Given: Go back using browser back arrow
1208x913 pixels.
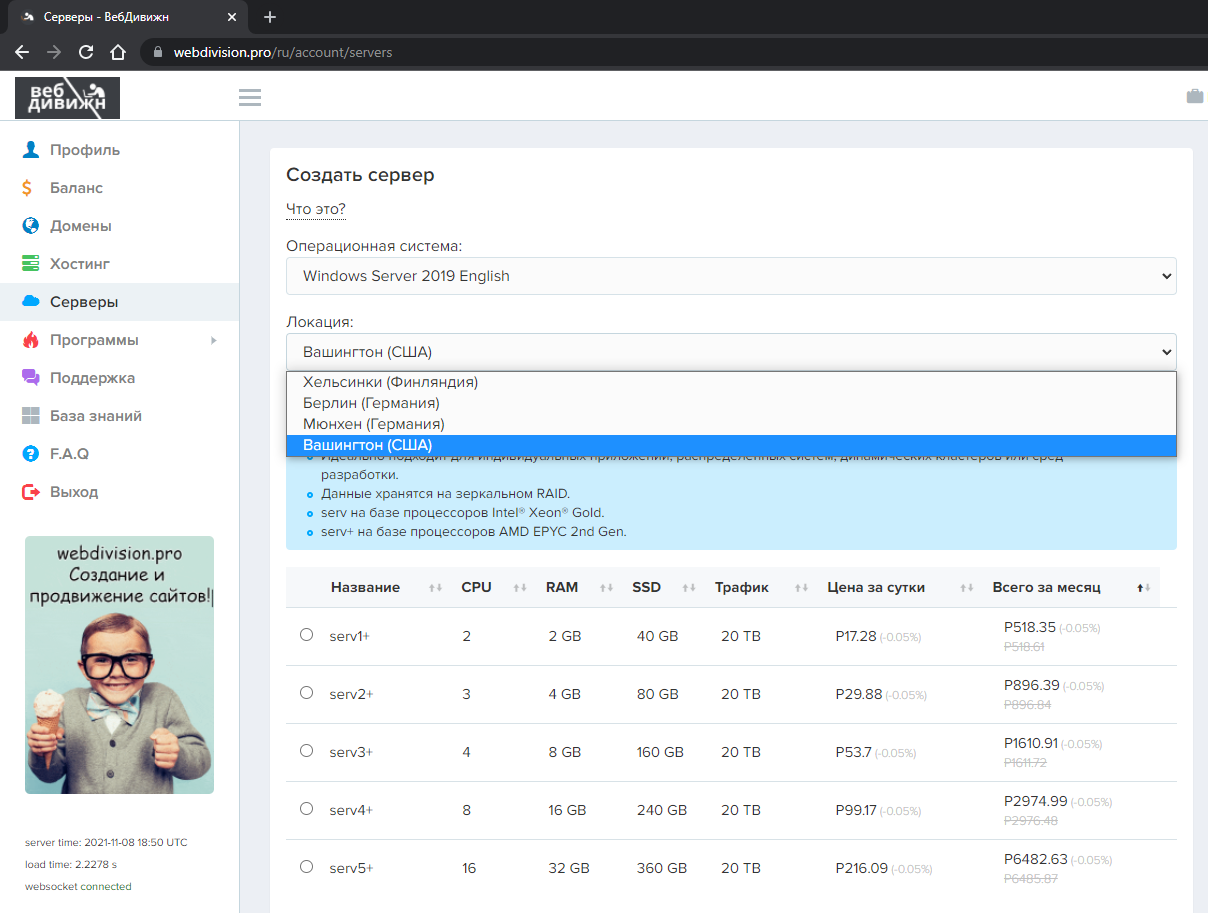Looking at the screenshot, I should tap(22, 52).
